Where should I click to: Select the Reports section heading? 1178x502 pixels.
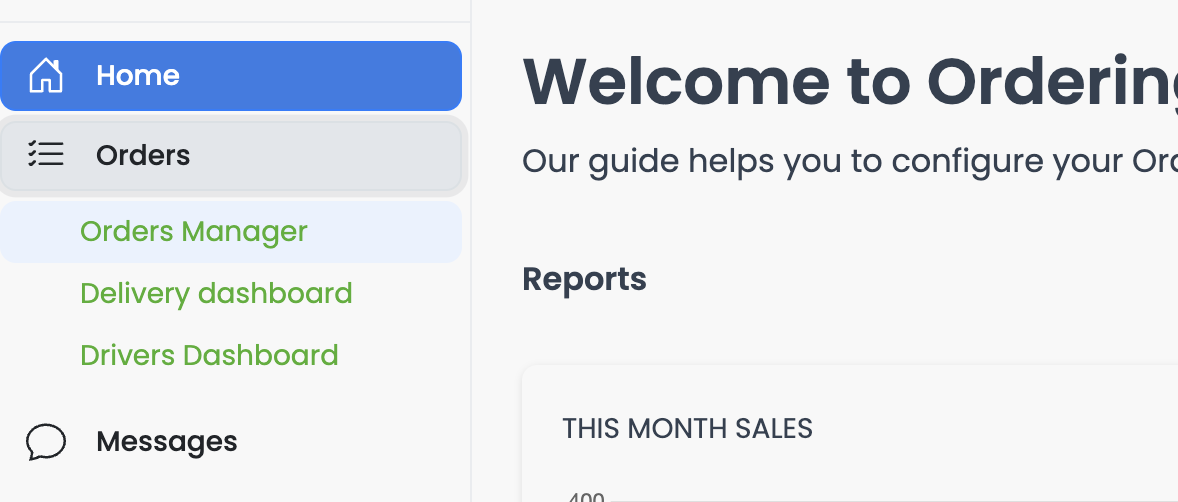[584, 279]
